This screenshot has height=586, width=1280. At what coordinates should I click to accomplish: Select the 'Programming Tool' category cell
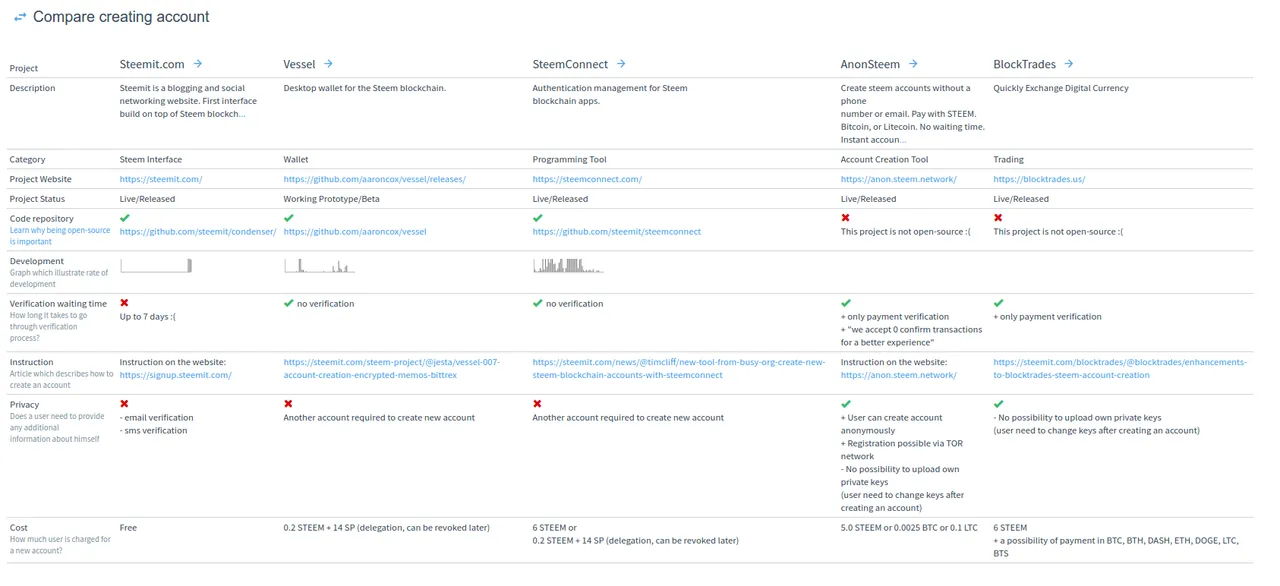(569, 159)
